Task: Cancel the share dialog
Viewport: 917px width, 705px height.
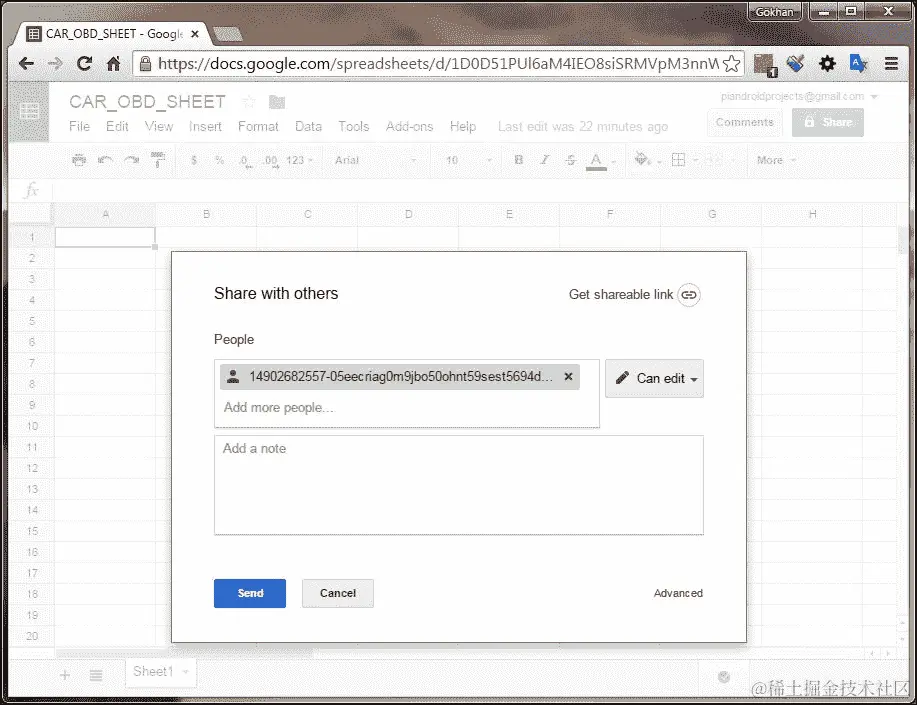Action: [x=337, y=593]
